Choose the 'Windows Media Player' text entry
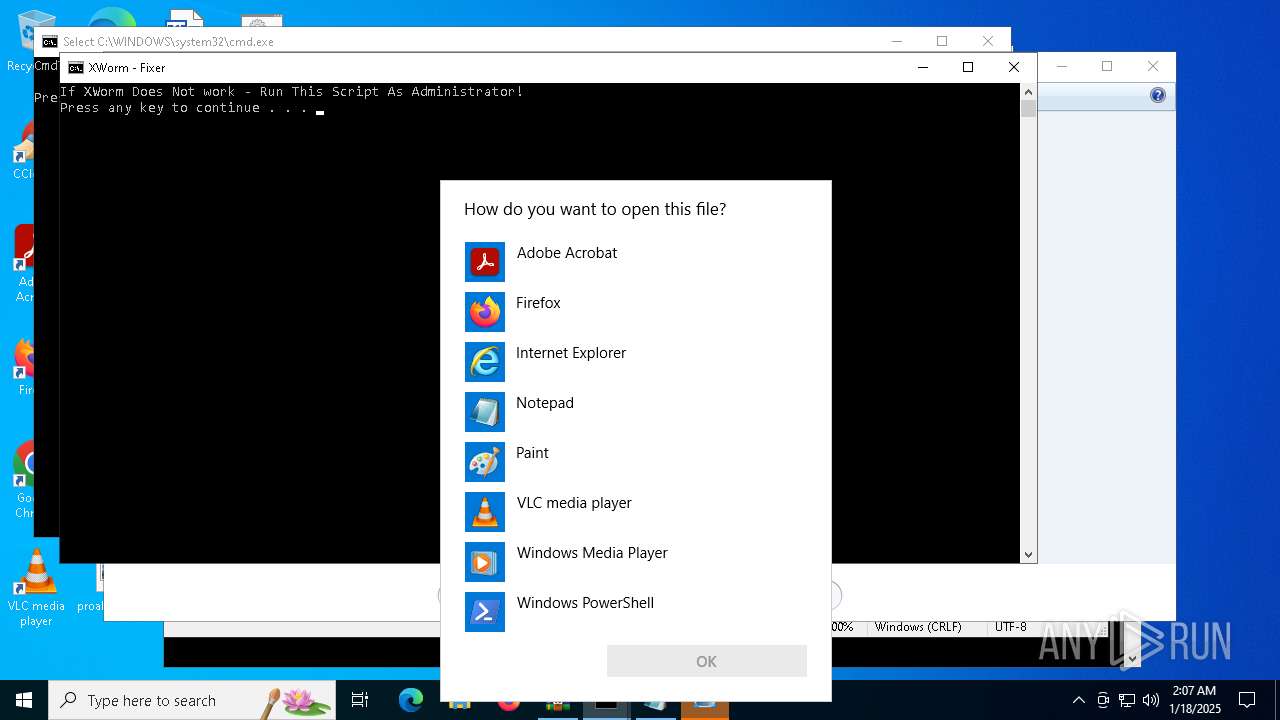Viewport: 1280px width, 720px height. 592,553
